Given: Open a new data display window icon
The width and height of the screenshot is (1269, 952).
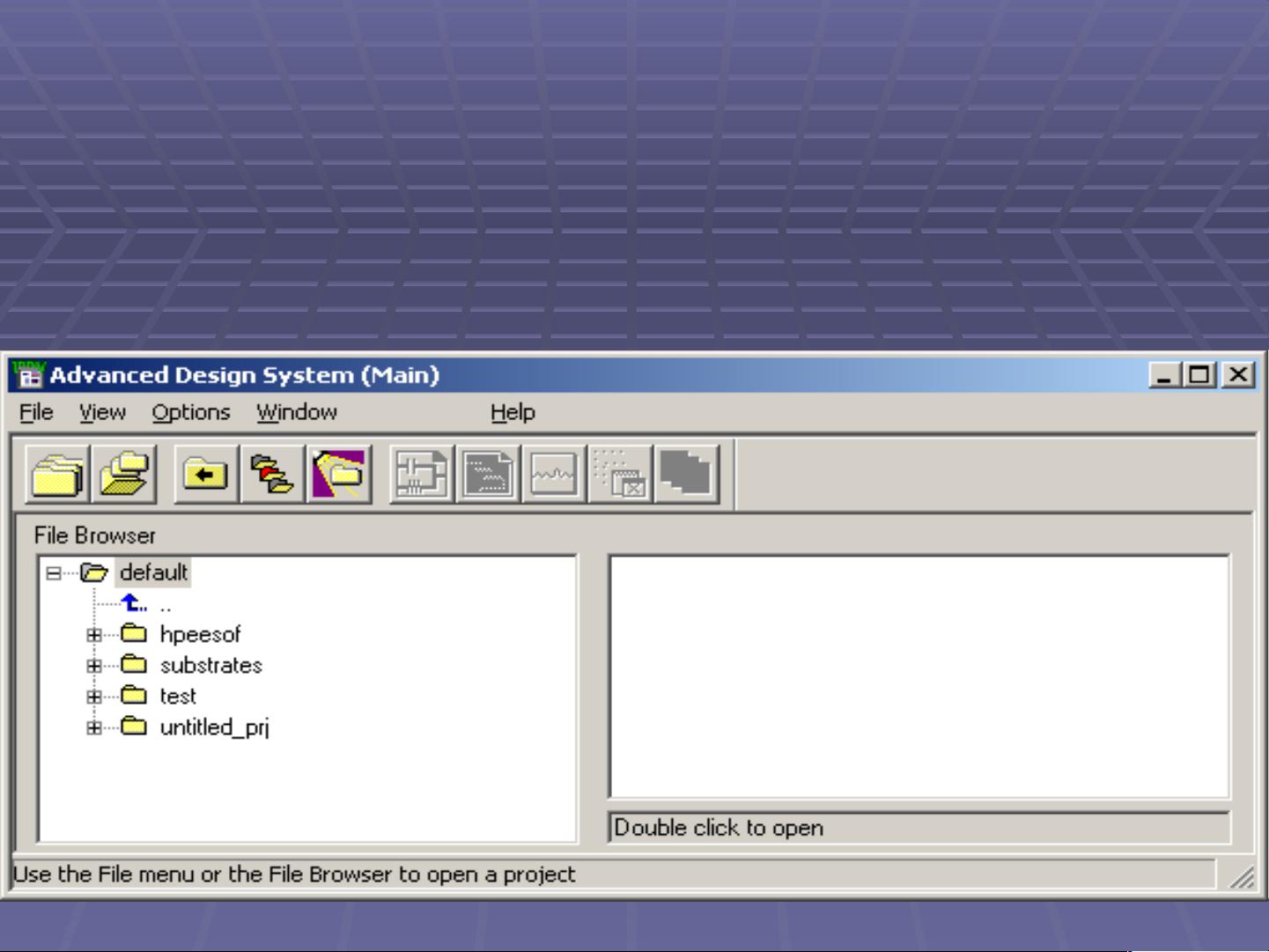Looking at the screenshot, I should click(554, 475).
